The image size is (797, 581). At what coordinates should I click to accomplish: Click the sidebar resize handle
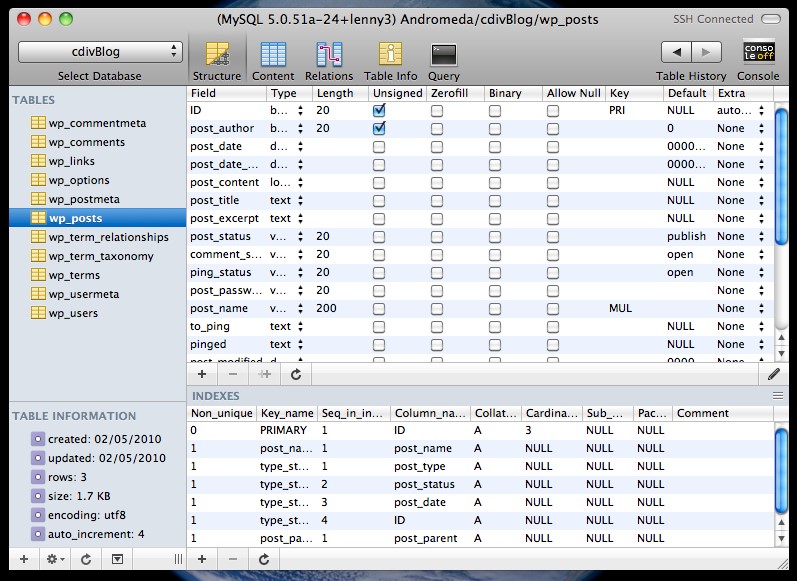coord(178,559)
